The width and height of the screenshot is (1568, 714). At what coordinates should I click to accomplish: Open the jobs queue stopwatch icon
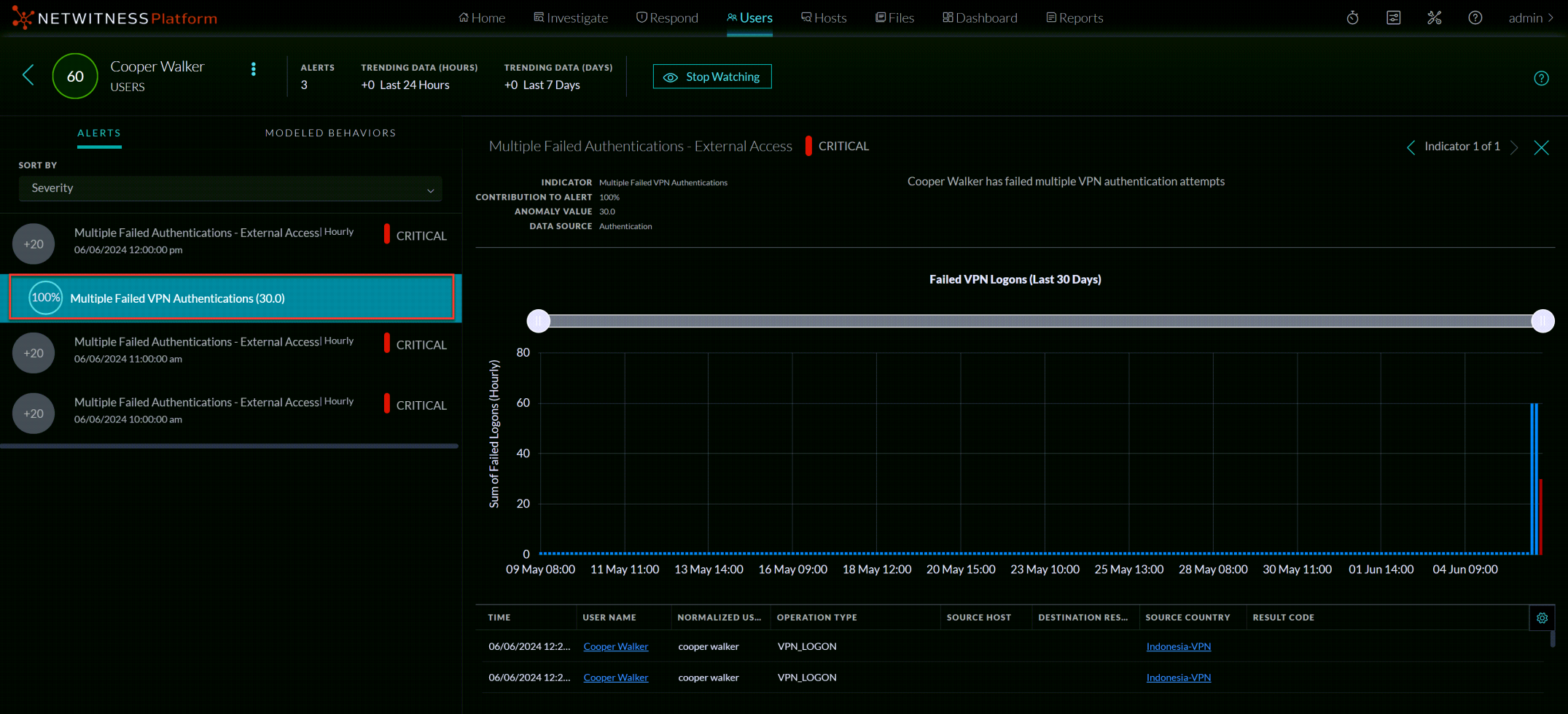pos(1354,17)
